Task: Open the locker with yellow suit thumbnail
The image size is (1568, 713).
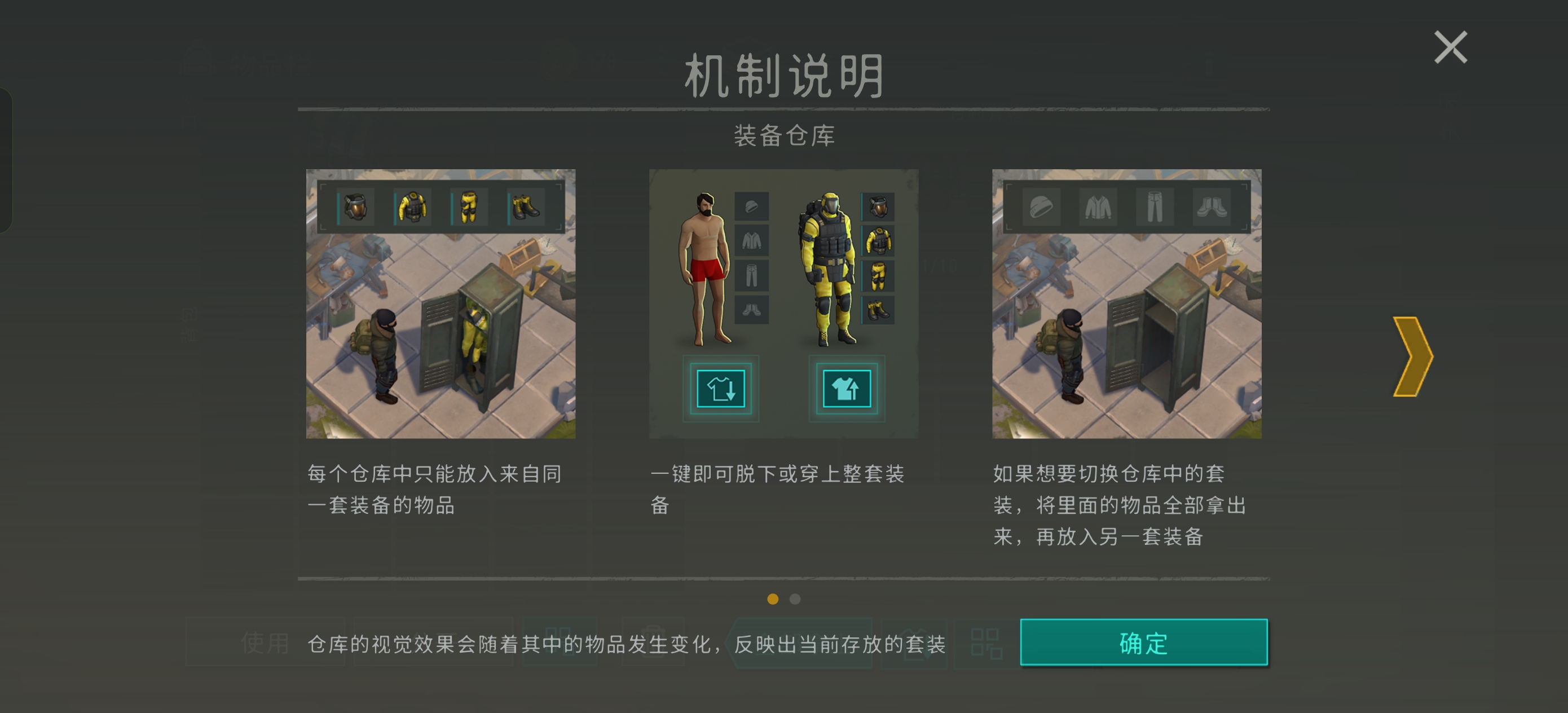Action: click(441, 304)
